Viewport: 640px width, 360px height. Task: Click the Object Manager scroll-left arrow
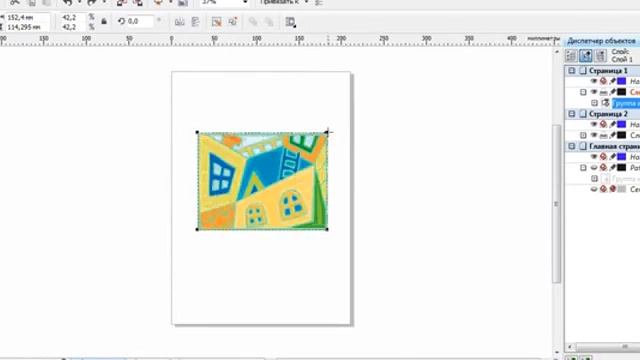point(570,347)
